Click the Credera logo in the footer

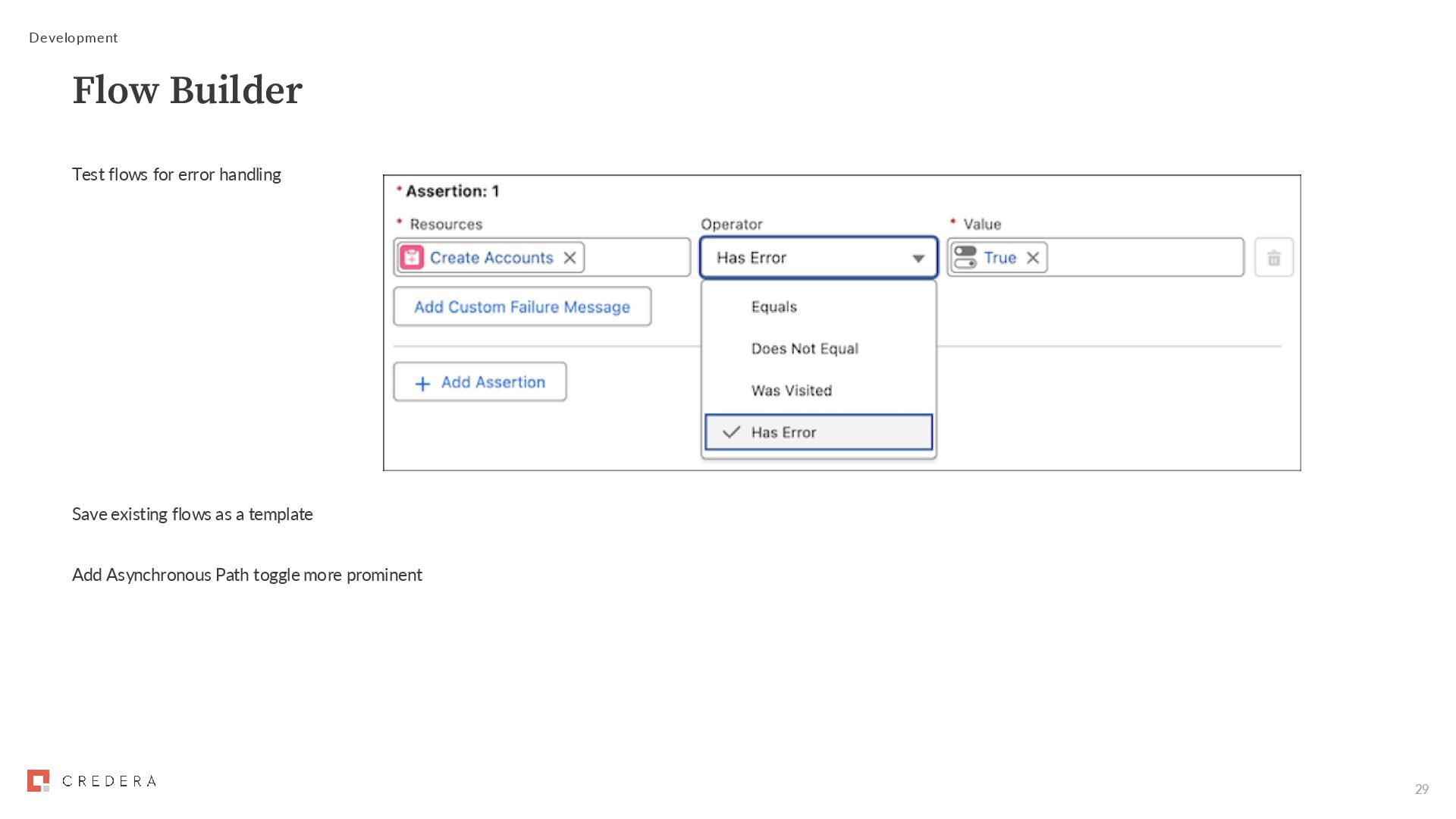pyautogui.click(x=92, y=781)
